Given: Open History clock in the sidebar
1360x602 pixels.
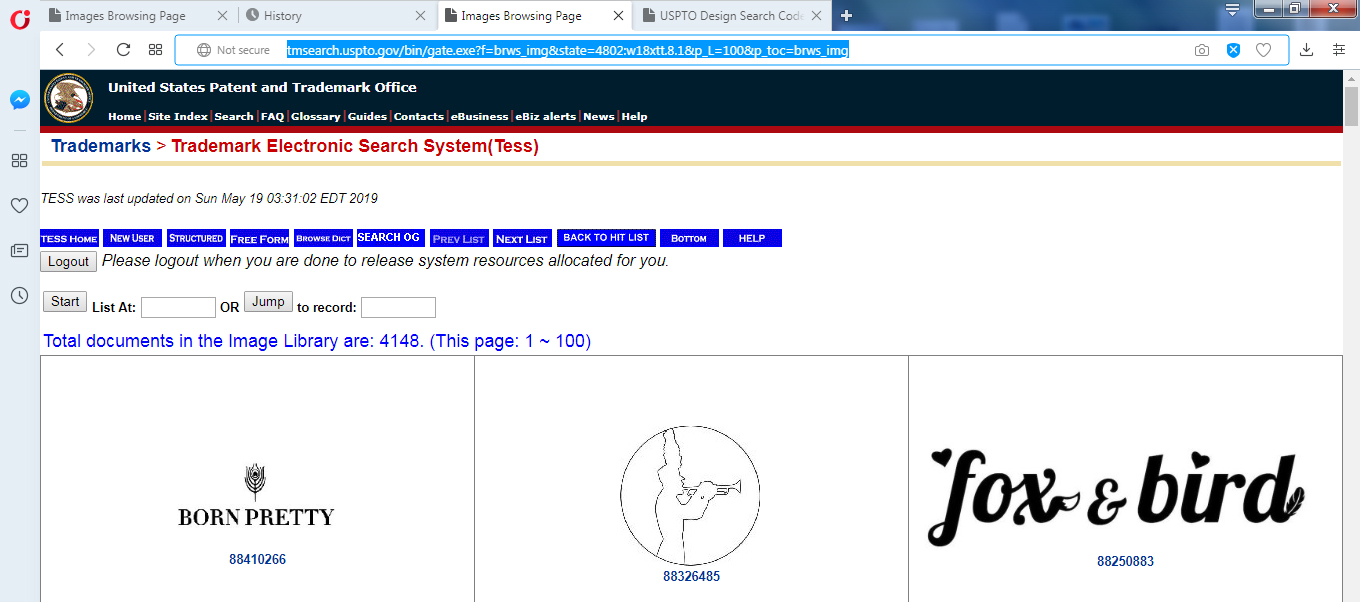Looking at the screenshot, I should pyautogui.click(x=19, y=295).
